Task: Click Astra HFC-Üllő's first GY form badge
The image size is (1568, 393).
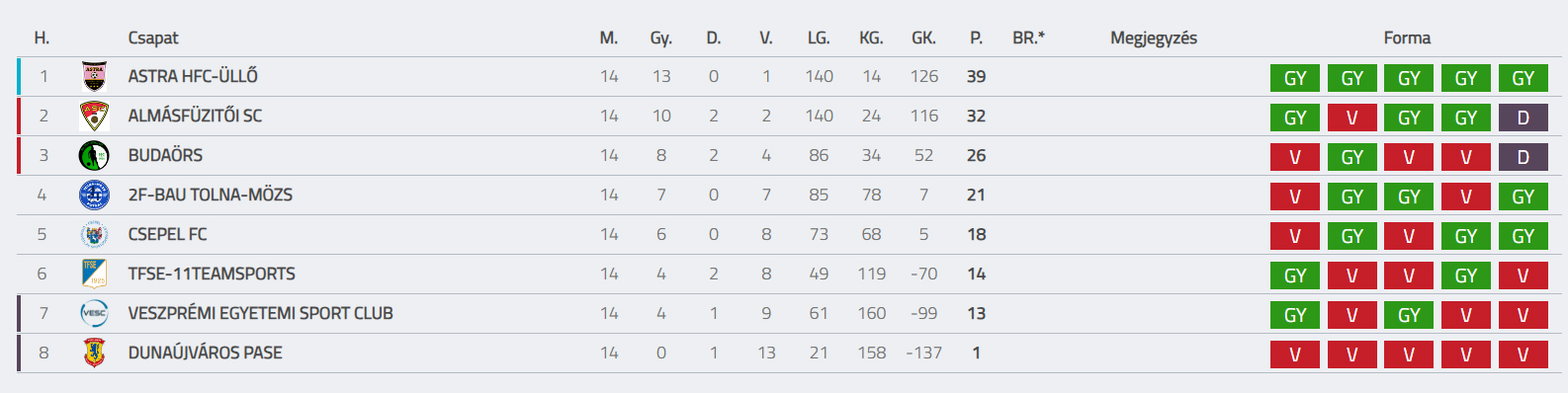Action: [x=1295, y=78]
